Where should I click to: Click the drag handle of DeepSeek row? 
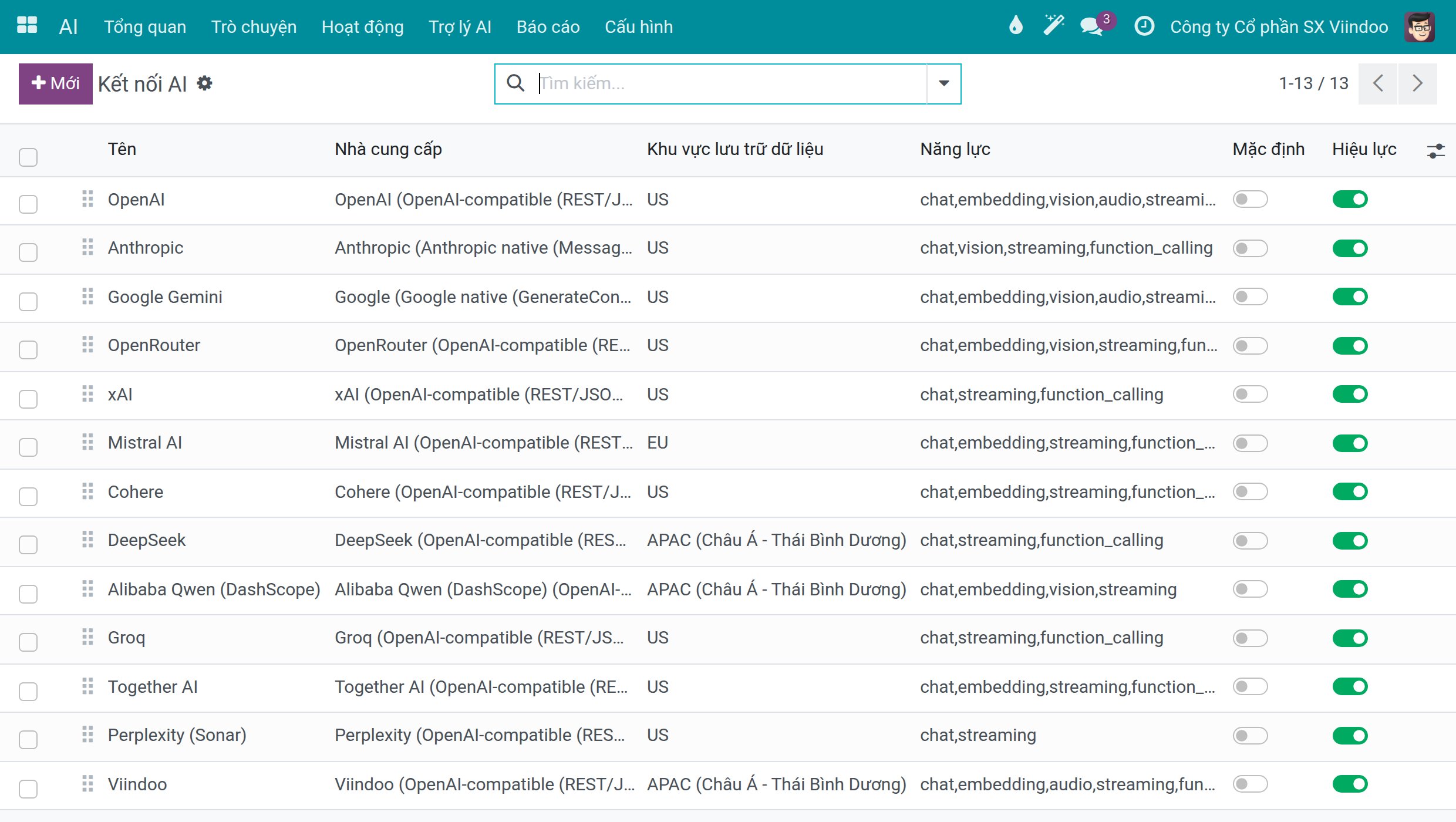(x=87, y=540)
